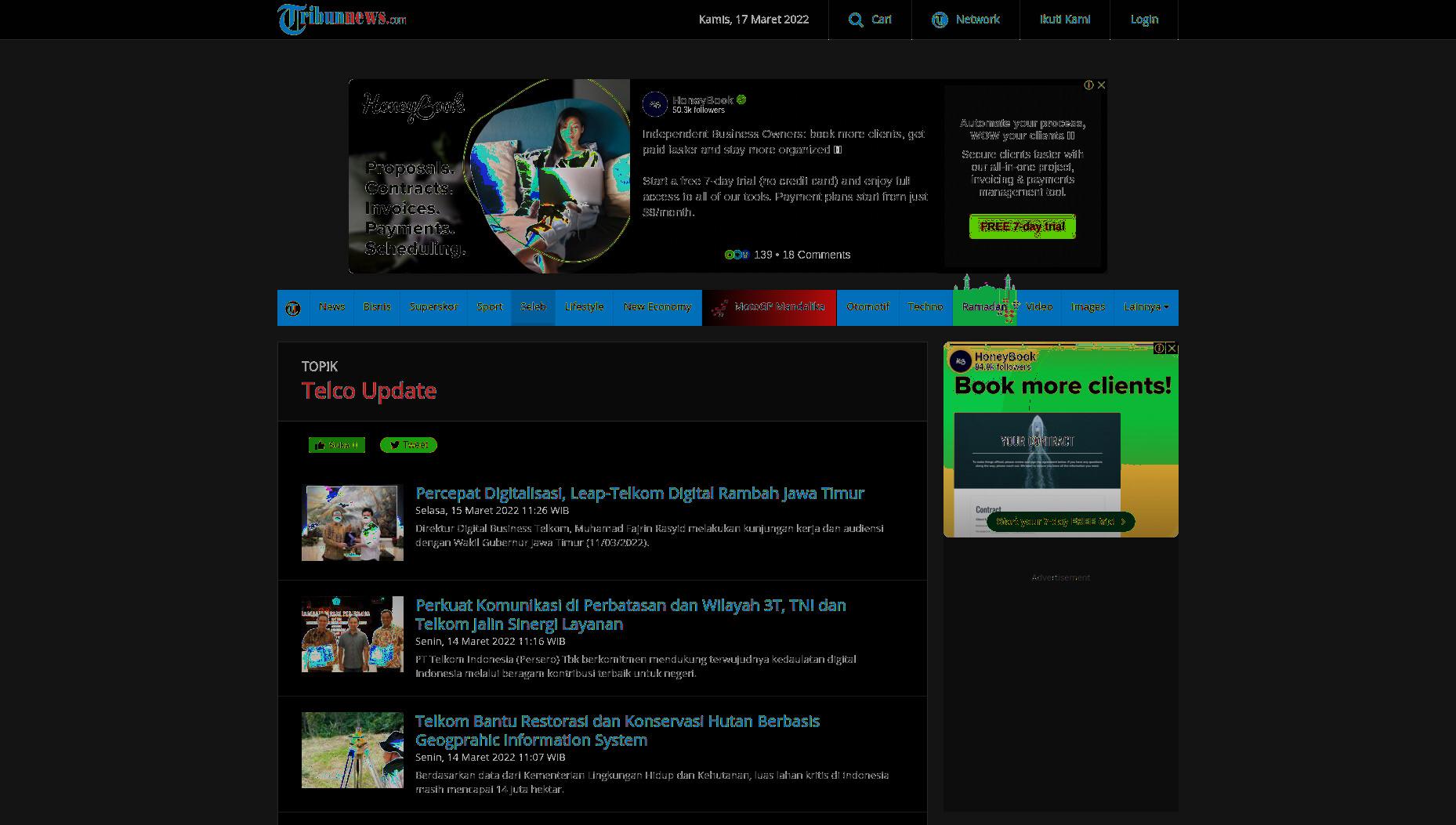The image size is (1456, 825).
Task: Click 'Senin, 14 Maret 2022 11:07 WIB' timestamp
Action: 491,757
